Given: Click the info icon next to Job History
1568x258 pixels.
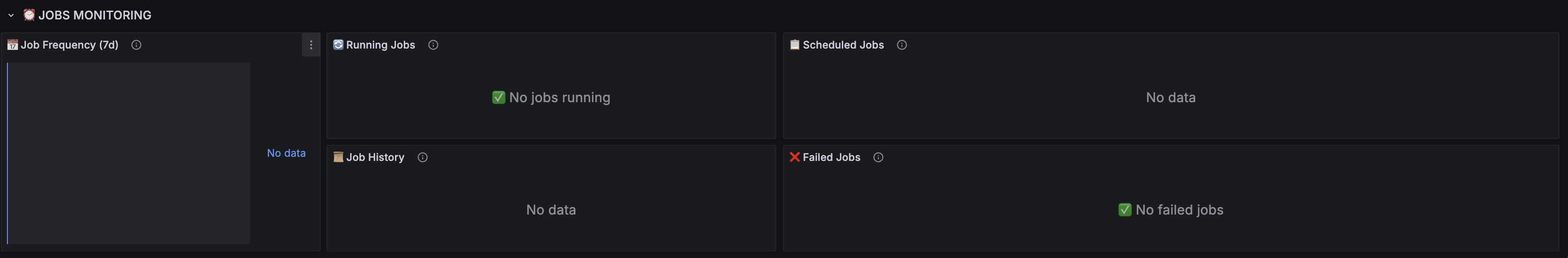Looking at the screenshot, I should click(422, 158).
